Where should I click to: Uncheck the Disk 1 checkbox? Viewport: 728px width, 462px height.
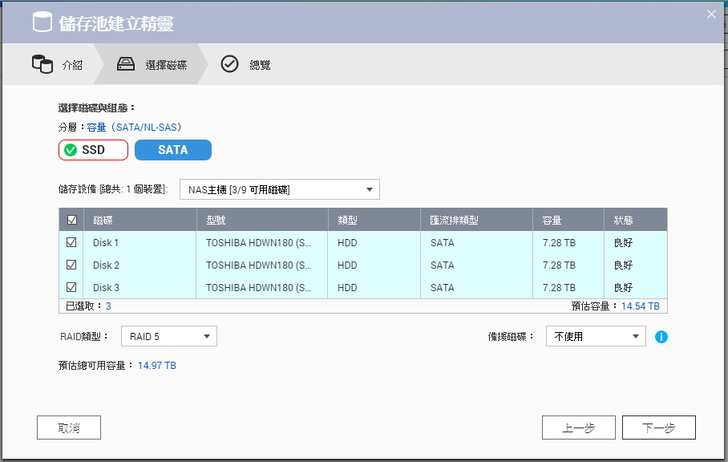(x=71, y=242)
